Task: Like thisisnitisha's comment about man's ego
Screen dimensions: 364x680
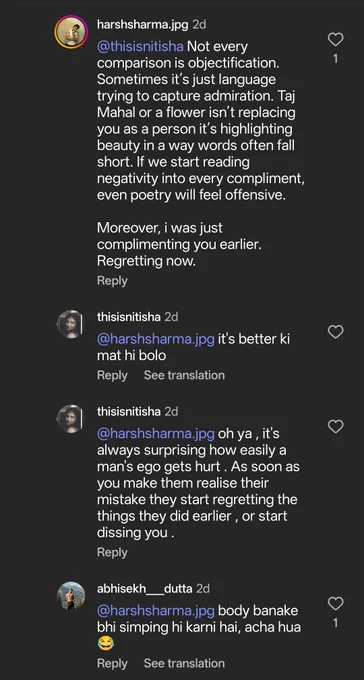Action: pos(335,426)
